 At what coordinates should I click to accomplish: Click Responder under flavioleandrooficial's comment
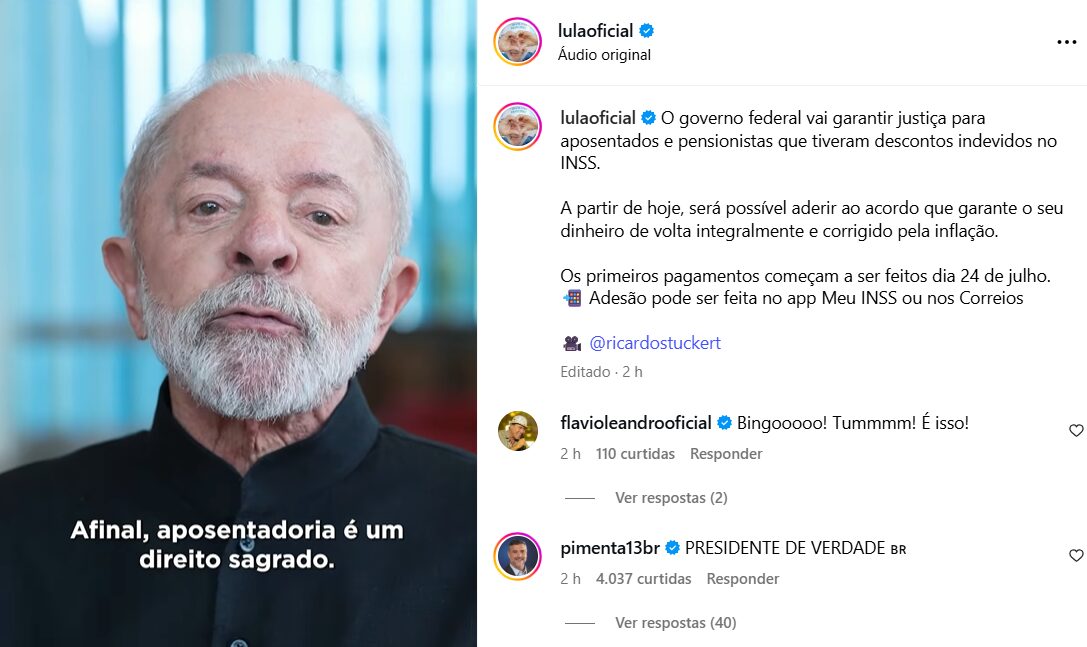click(x=726, y=454)
